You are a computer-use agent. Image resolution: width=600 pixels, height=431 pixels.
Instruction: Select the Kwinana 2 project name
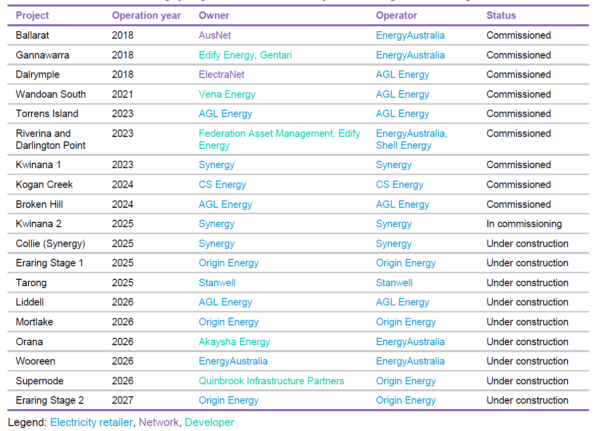pos(39,224)
